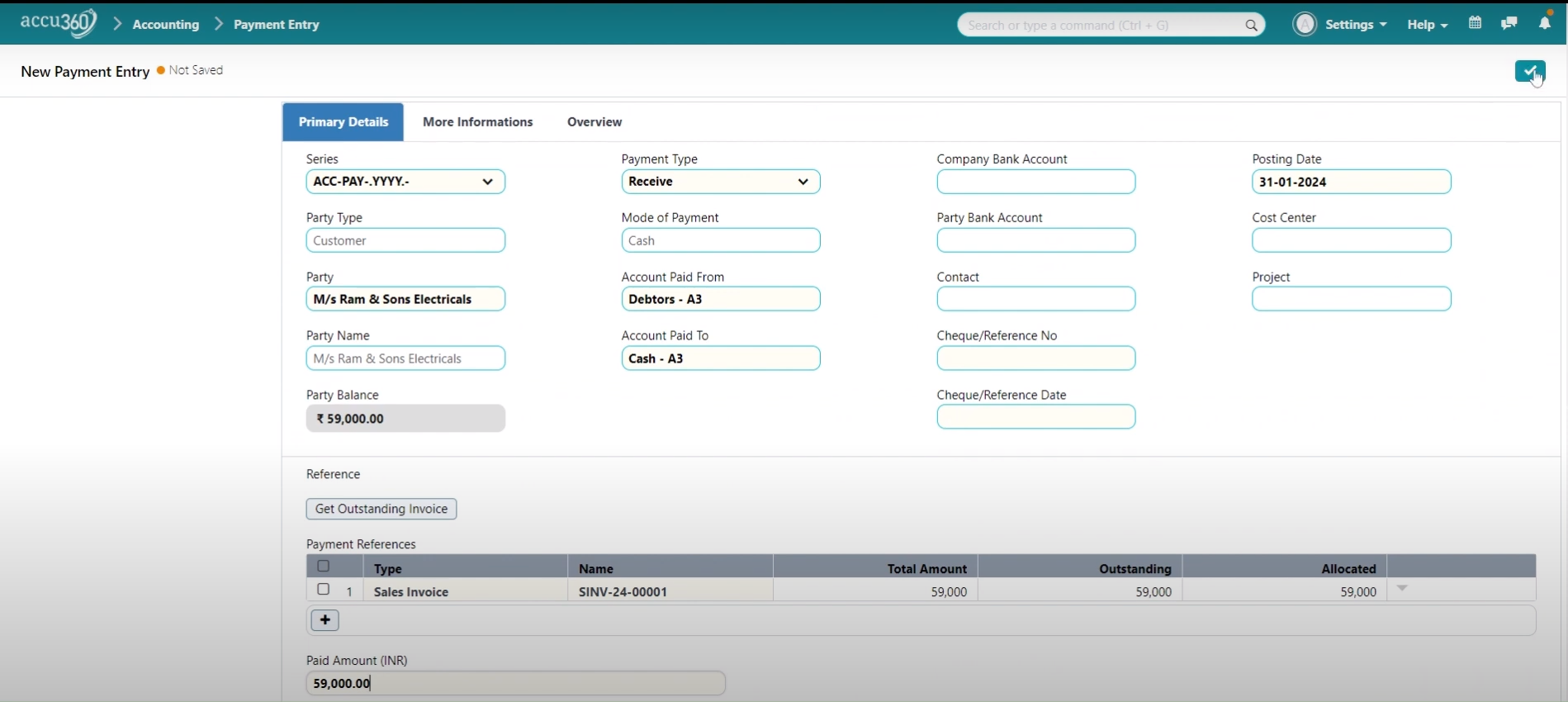Click the Sales Invoice type cell
1568x702 pixels.
[465, 591]
